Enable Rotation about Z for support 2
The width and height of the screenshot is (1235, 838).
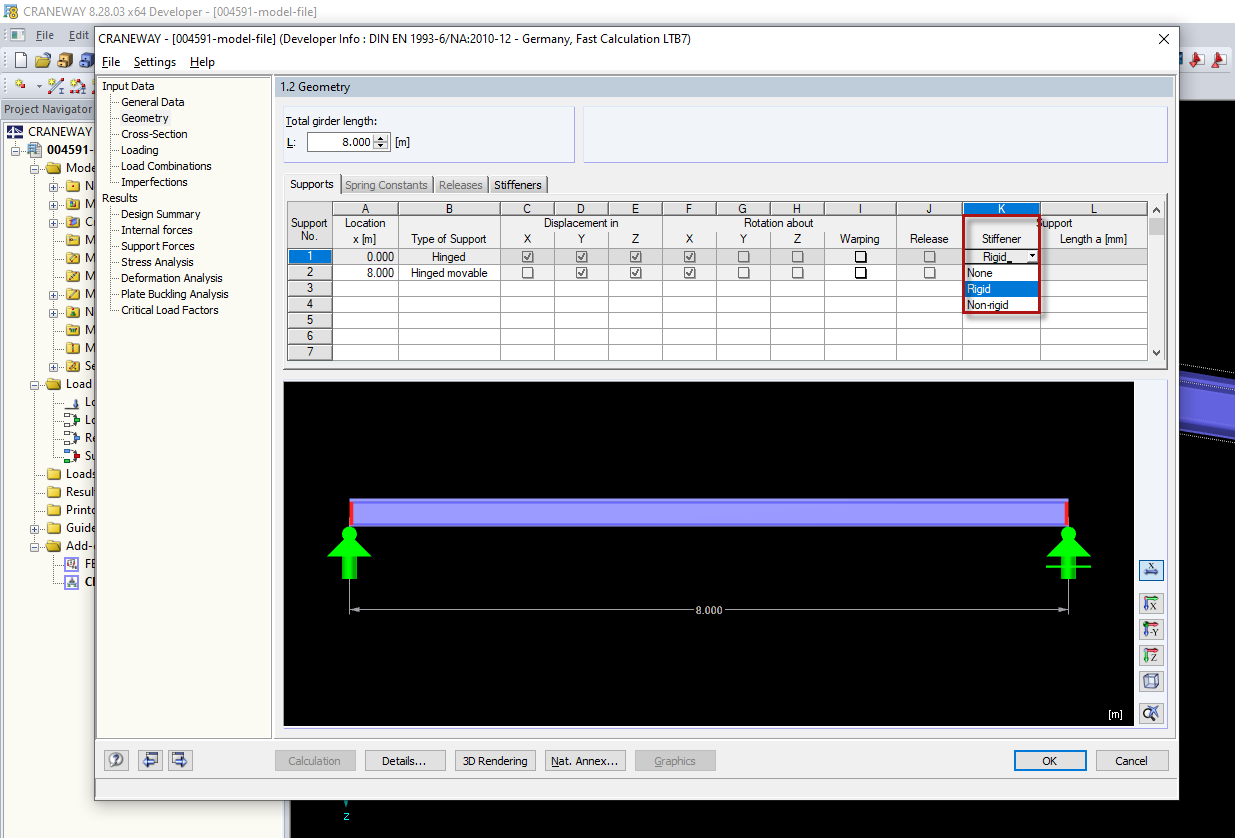point(797,273)
